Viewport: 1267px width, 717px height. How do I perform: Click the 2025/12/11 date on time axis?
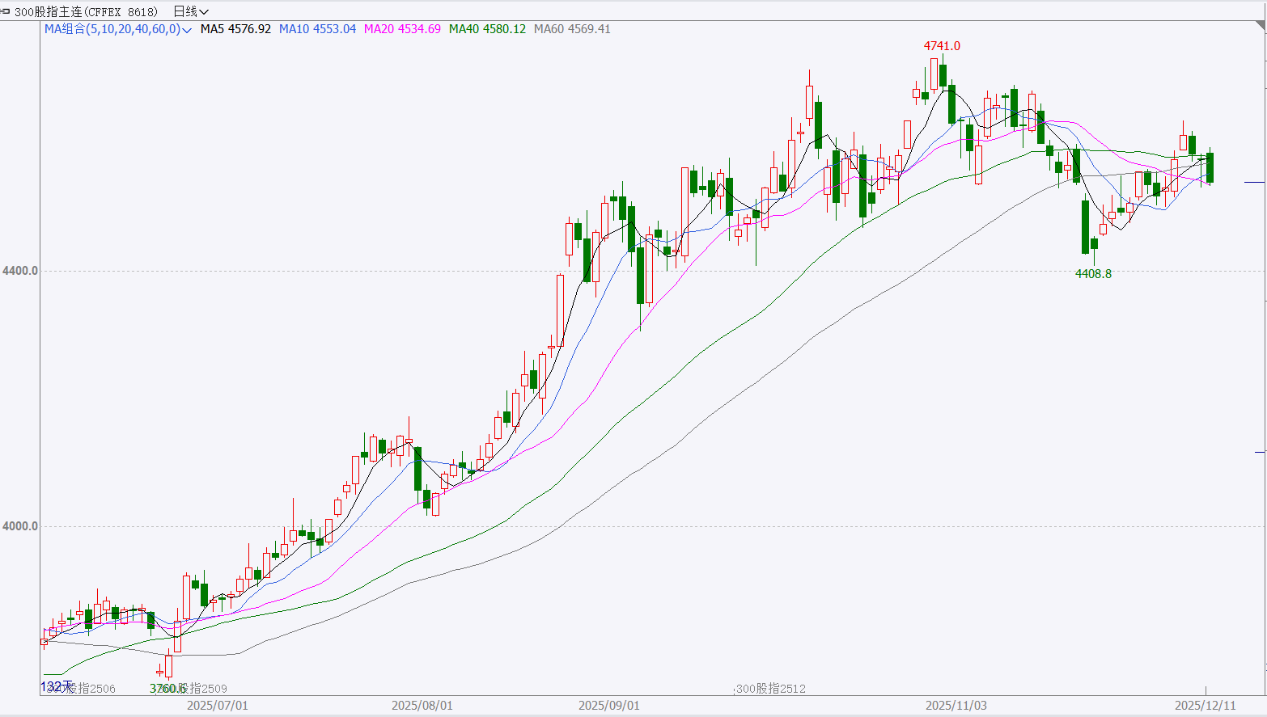pos(1205,705)
